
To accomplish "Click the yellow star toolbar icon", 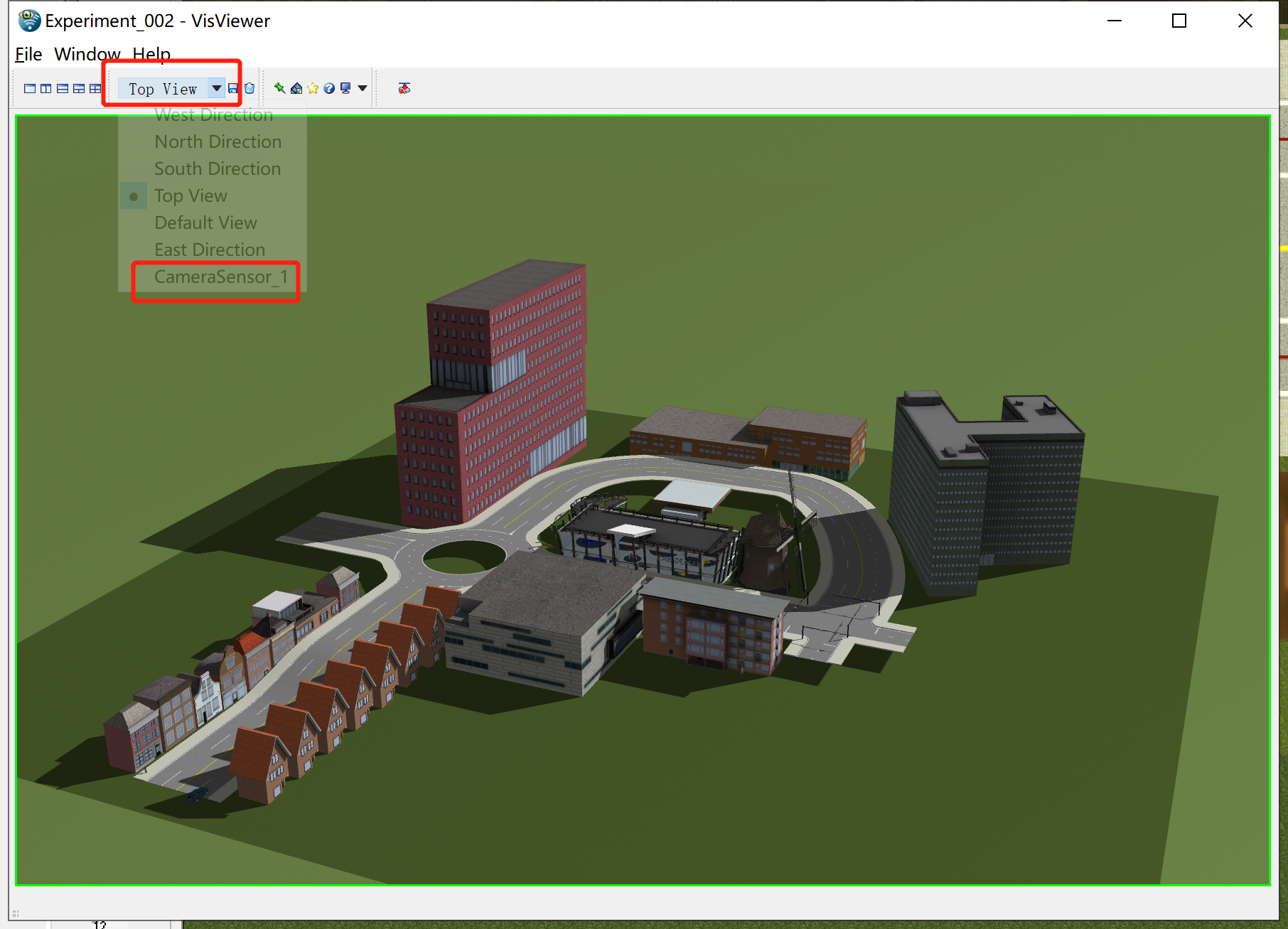I will (313, 88).
